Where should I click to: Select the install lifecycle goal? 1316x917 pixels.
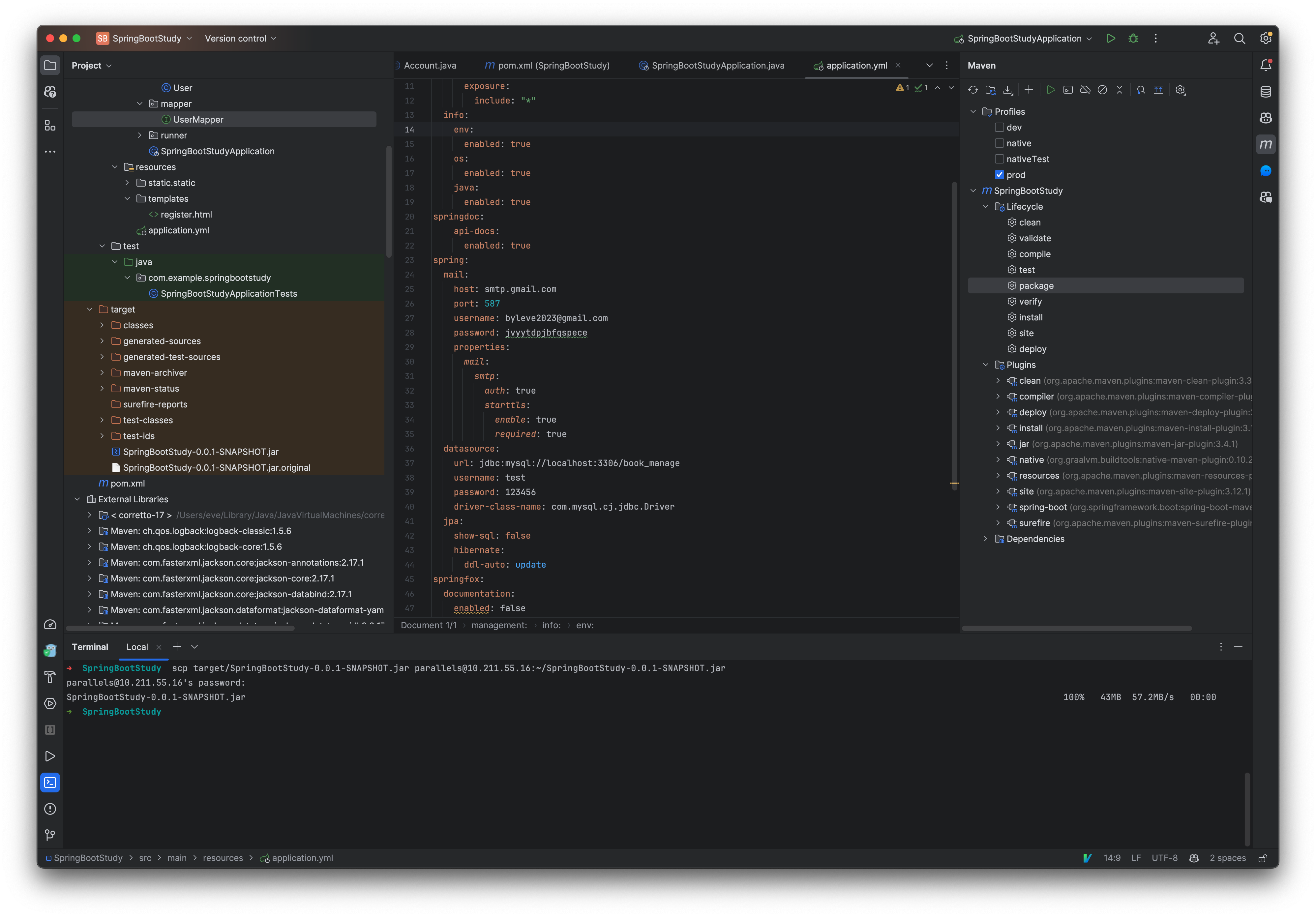click(x=1031, y=317)
